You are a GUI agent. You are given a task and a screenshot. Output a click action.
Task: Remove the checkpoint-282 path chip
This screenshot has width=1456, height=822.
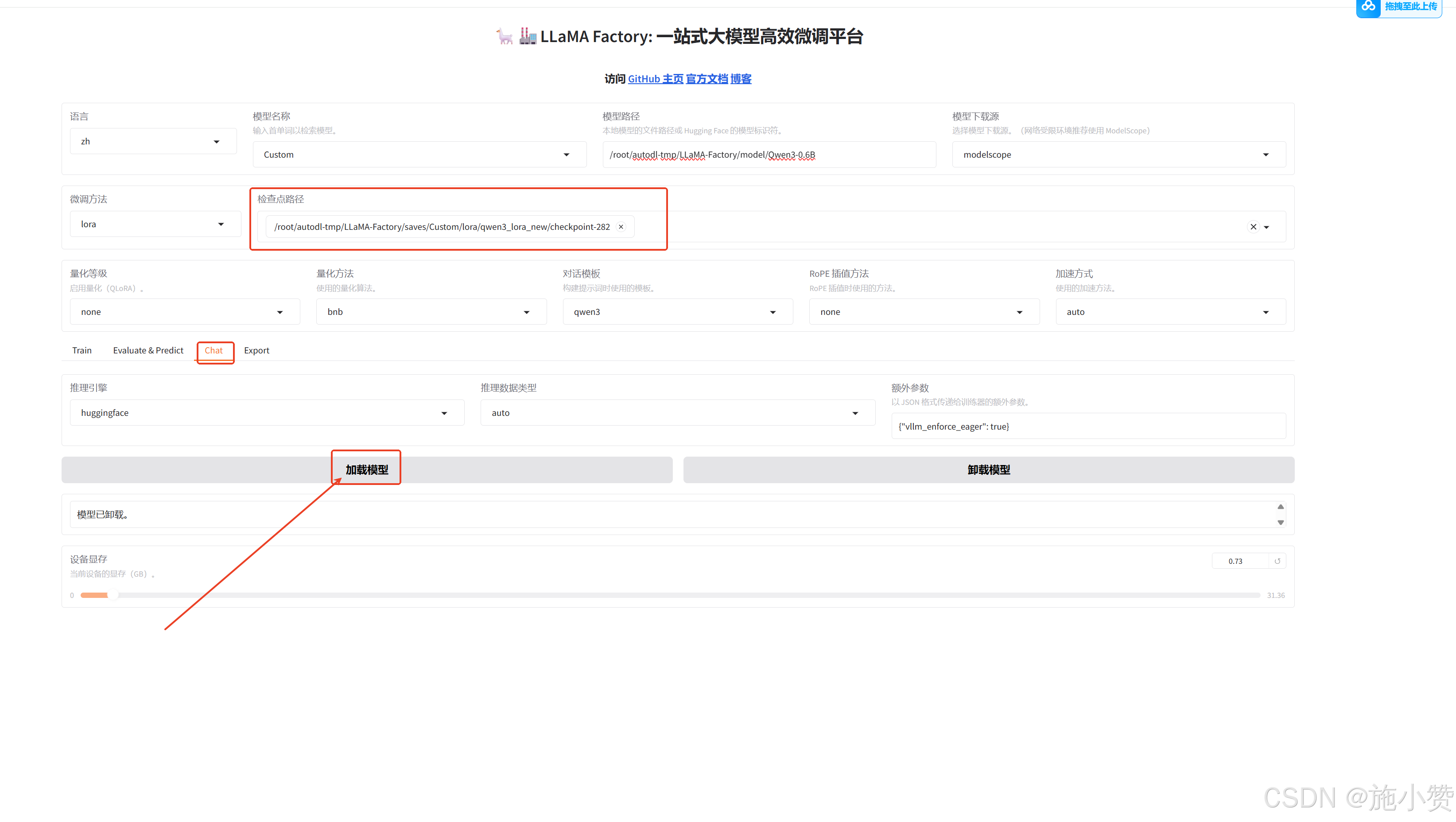coord(621,227)
